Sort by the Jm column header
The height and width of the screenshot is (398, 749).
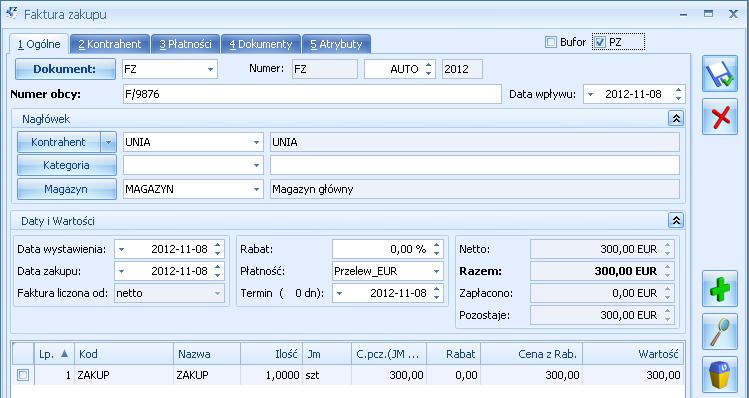tap(327, 354)
